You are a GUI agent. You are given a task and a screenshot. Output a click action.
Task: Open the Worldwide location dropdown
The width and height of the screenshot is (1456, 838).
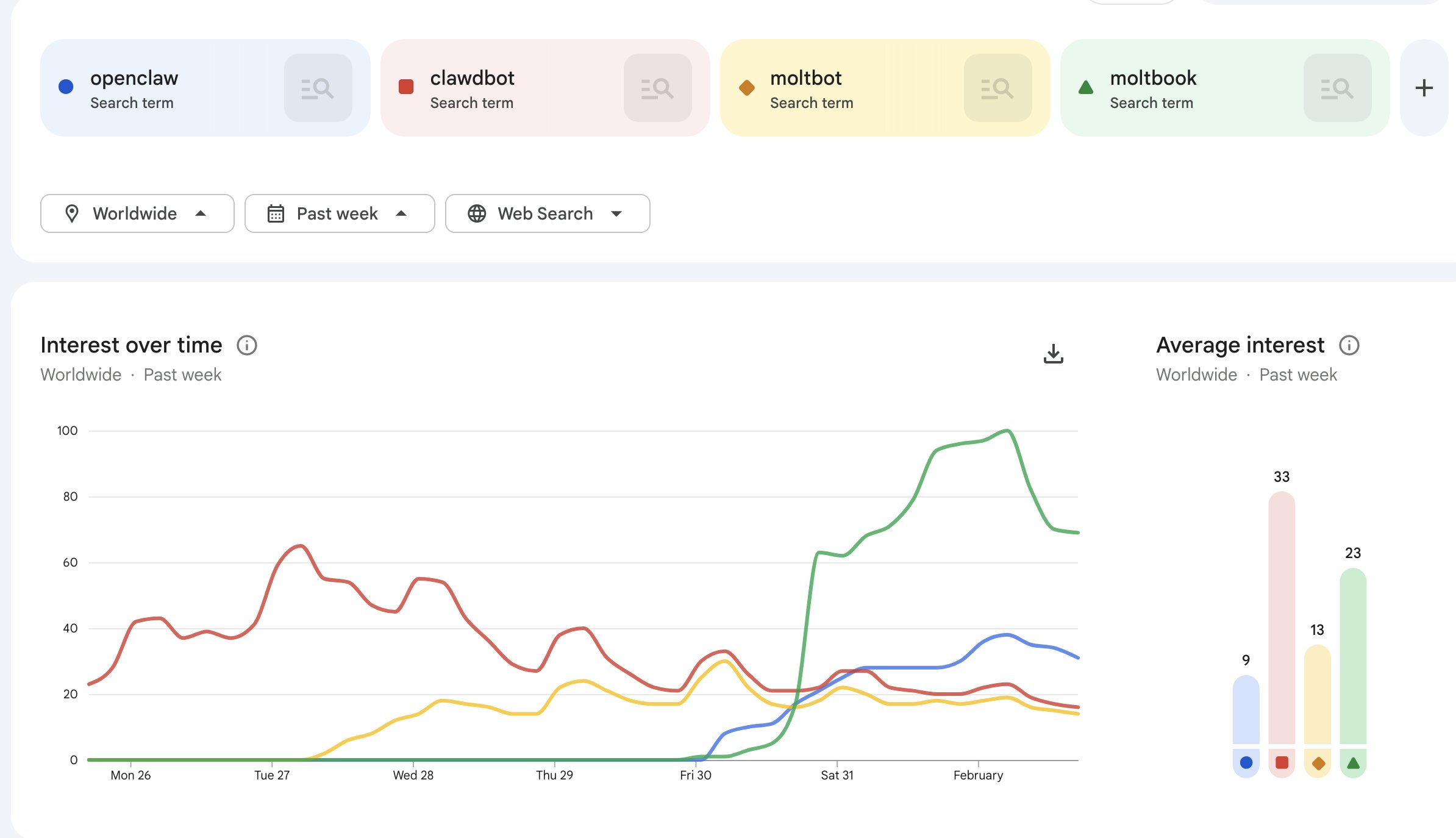(137, 213)
